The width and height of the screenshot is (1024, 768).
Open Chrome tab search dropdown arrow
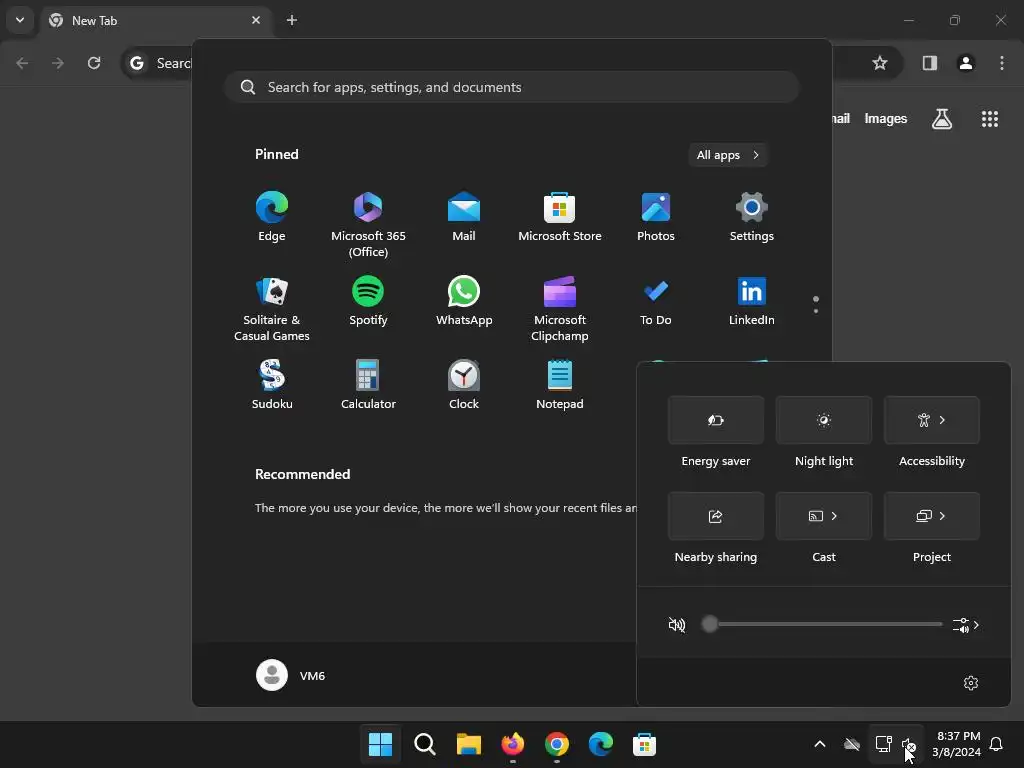pyautogui.click(x=20, y=20)
